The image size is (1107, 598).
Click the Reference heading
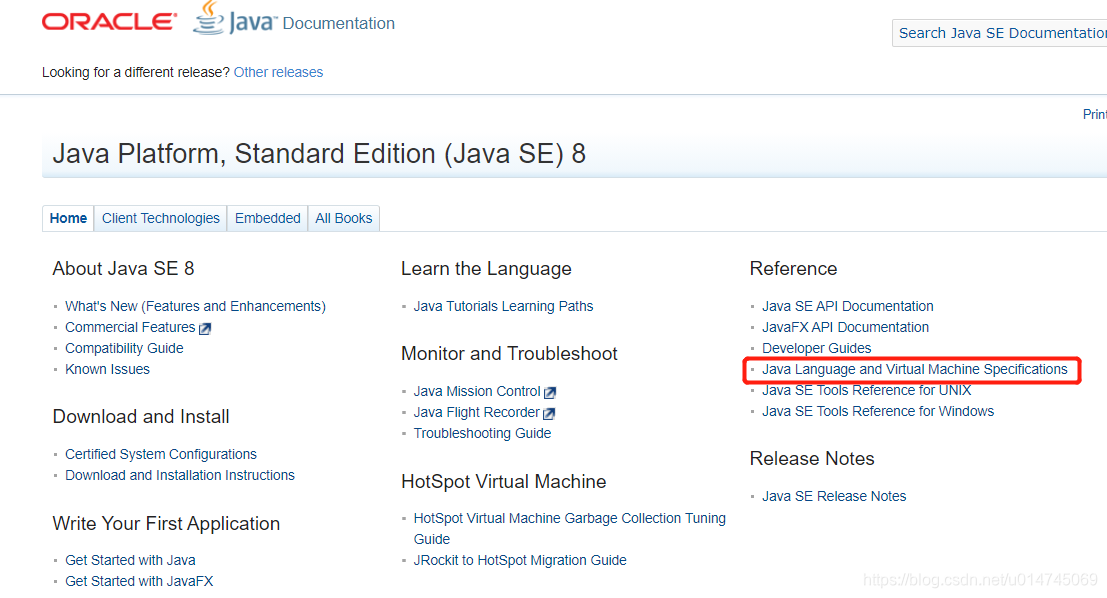793,269
